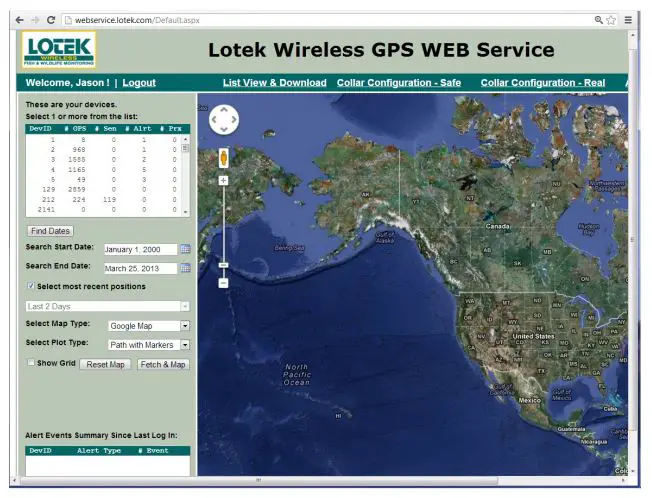Open Collar Configuration - Real
This screenshot has height=498, width=652.
tap(543, 83)
